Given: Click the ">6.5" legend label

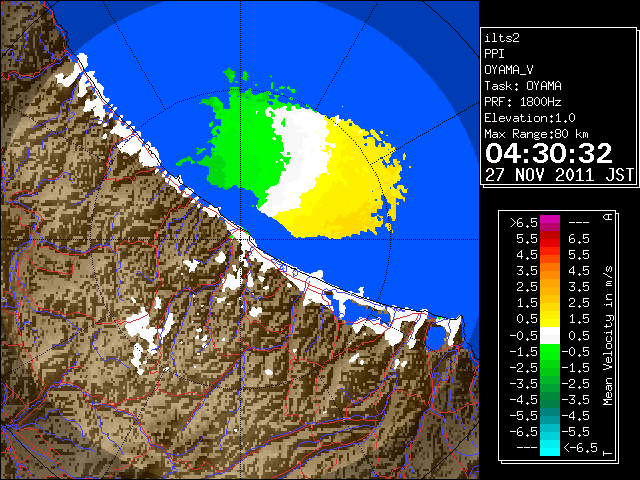Looking at the screenshot, I should tap(524, 223).
